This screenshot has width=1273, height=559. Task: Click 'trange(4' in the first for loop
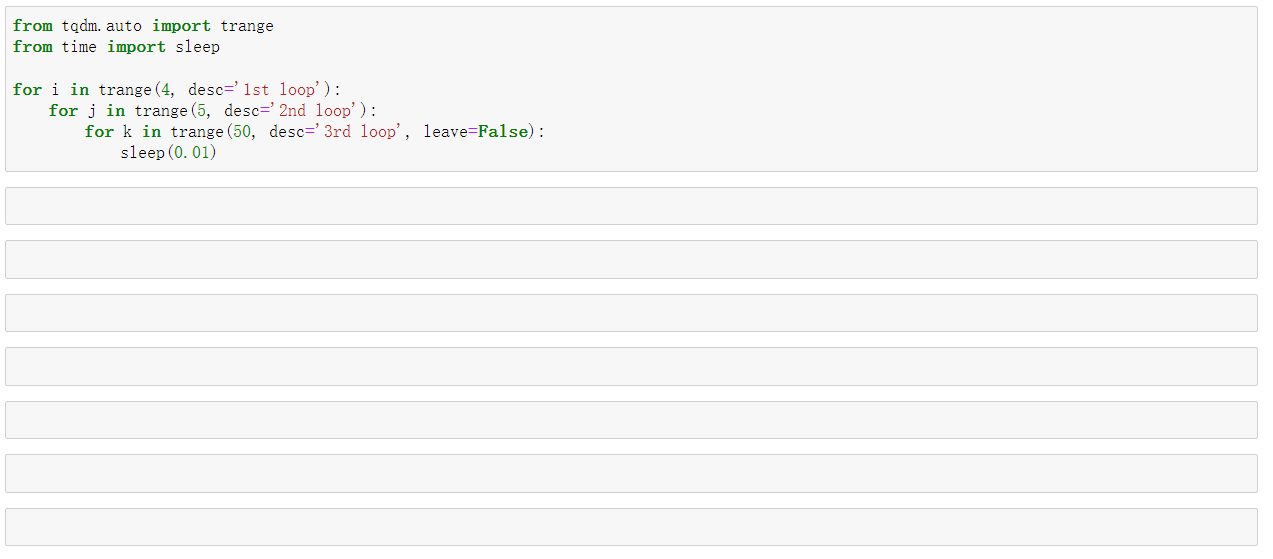click(135, 89)
